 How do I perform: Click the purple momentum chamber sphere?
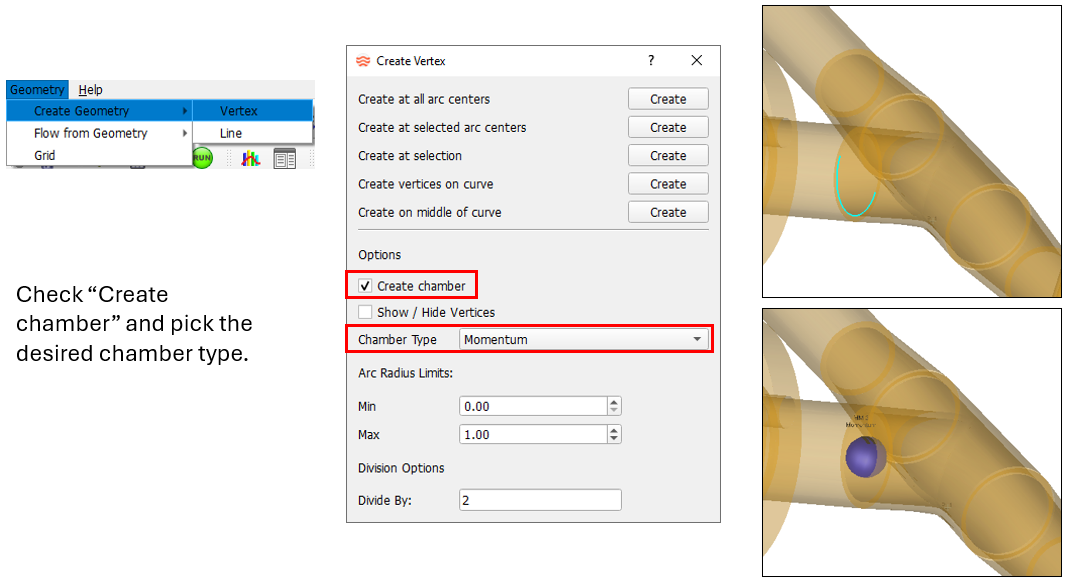(x=865, y=457)
